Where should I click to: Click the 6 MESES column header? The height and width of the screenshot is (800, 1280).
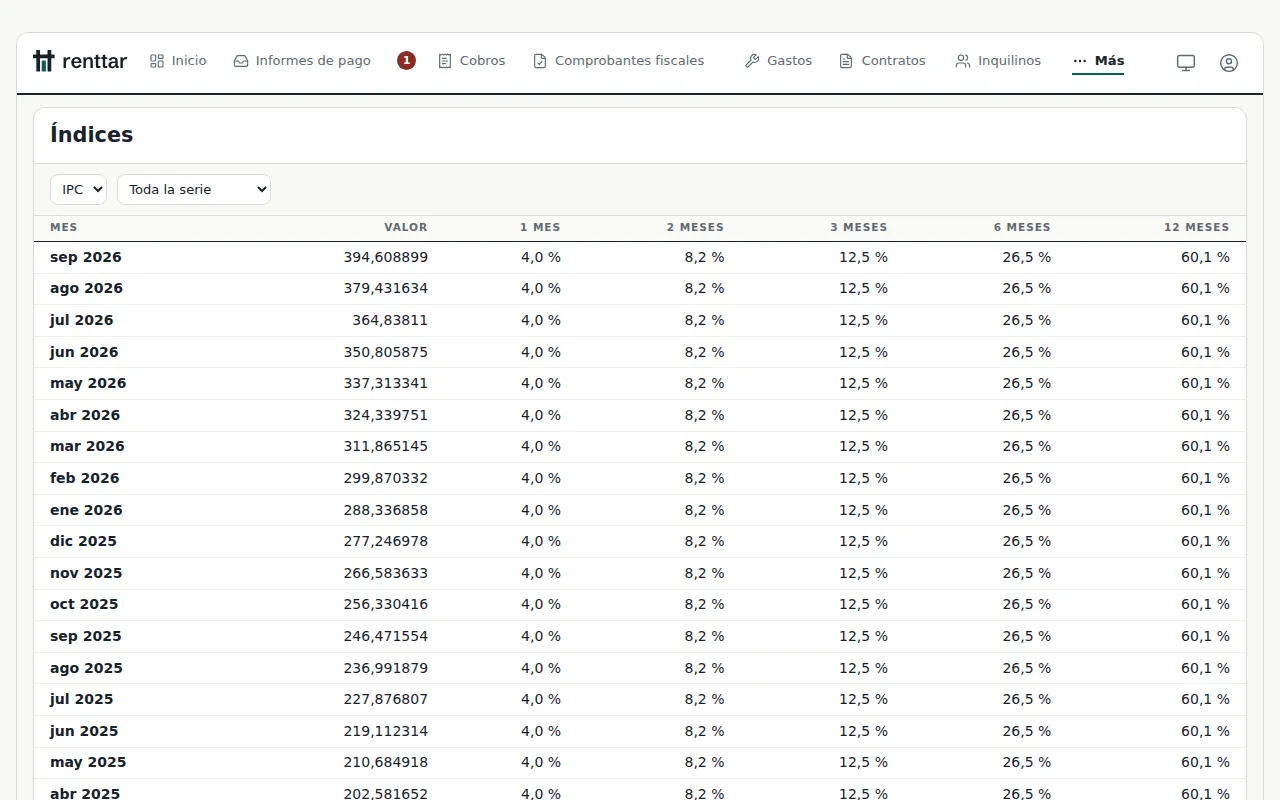pyautogui.click(x=1022, y=227)
